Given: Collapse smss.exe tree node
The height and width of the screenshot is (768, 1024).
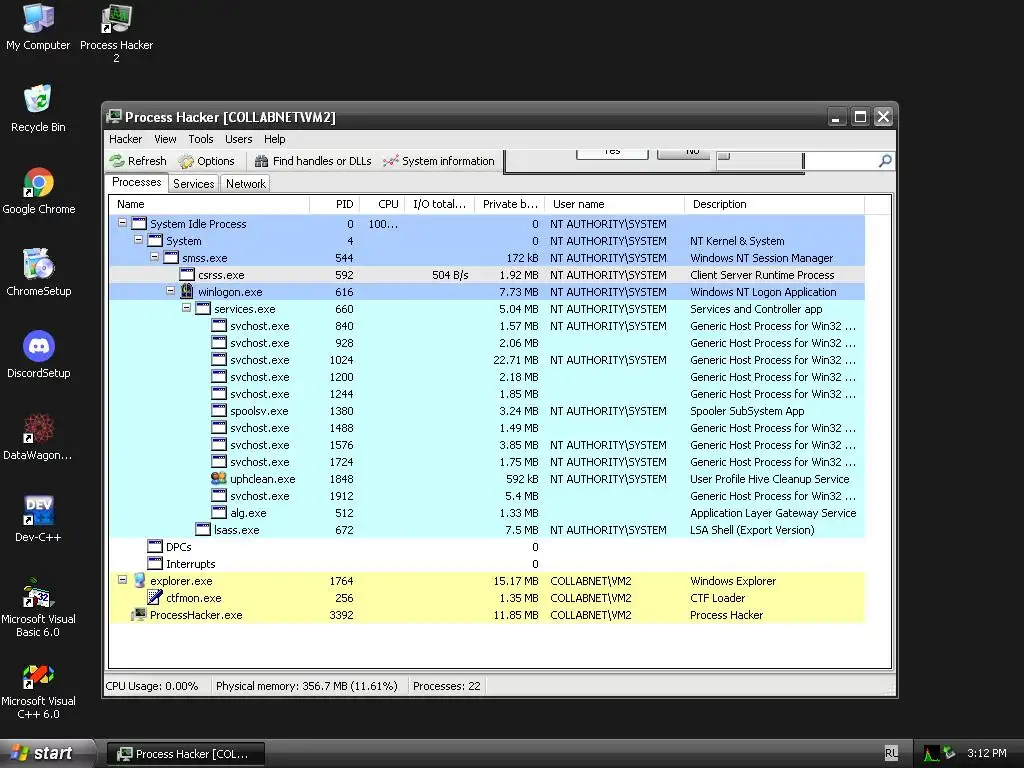Looking at the screenshot, I should 154,257.
